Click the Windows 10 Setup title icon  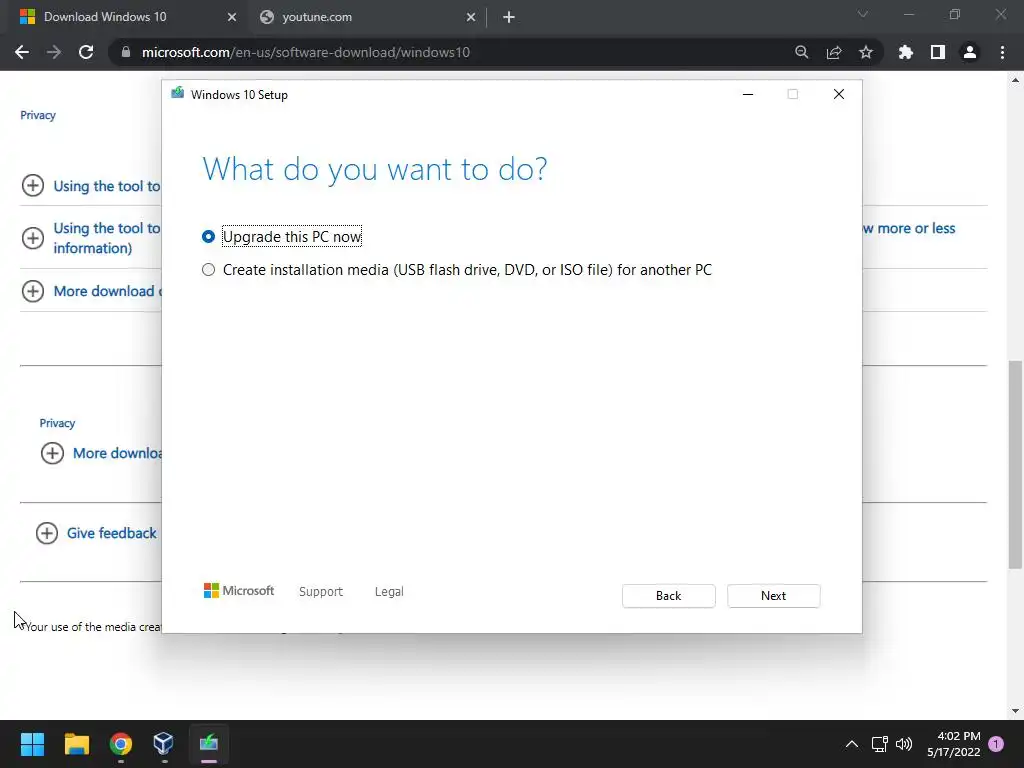point(178,93)
